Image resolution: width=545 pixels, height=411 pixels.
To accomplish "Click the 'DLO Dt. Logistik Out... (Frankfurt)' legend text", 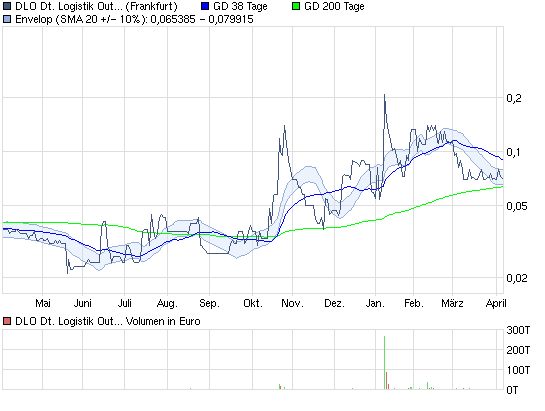I will pos(96,6).
